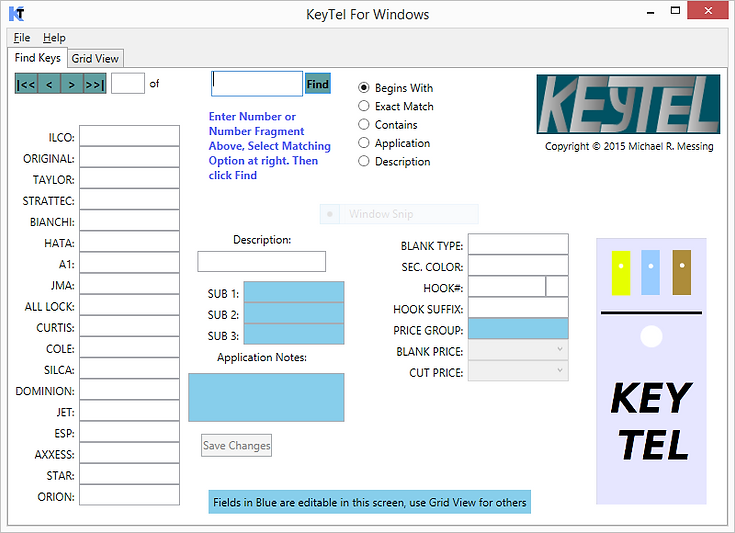Viewport: 735px width, 533px height.
Task: Click the ALL LOCK field
Action: tap(129, 305)
